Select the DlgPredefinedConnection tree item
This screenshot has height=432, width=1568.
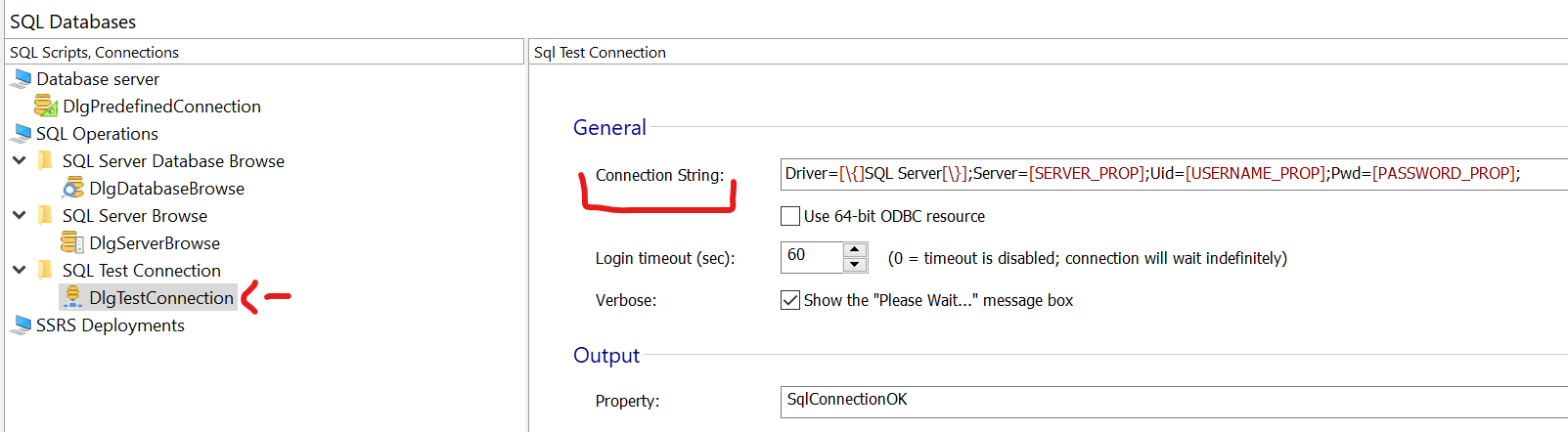tap(161, 106)
